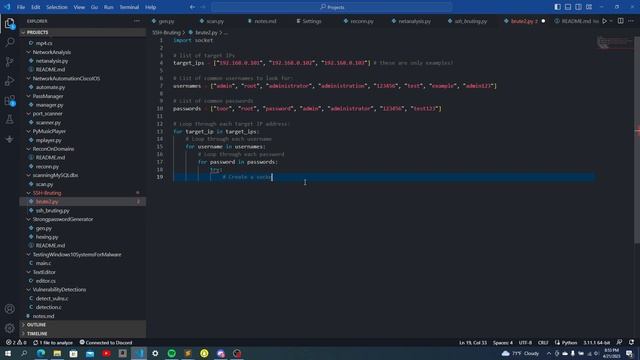Open the Testing flask view

[10, 120]
